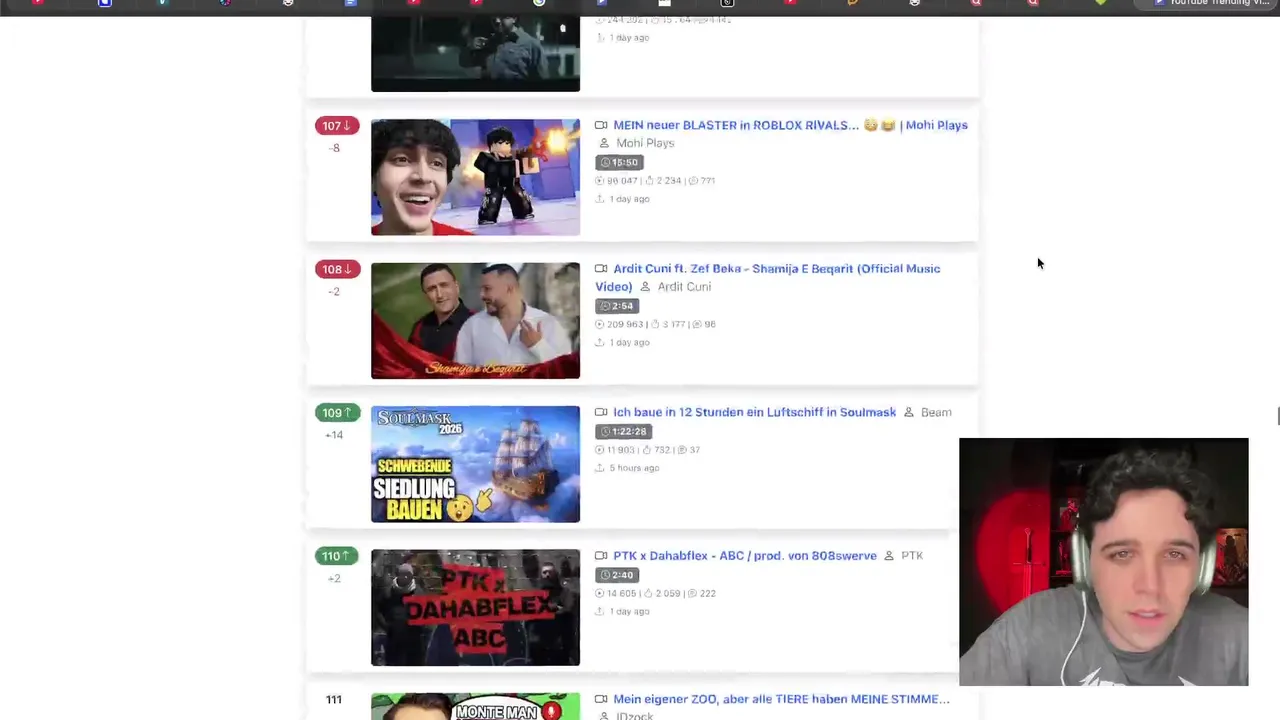Click the green rank badge 110
Viewport: 1280px width, 720px height.
[x=336, y=556]
